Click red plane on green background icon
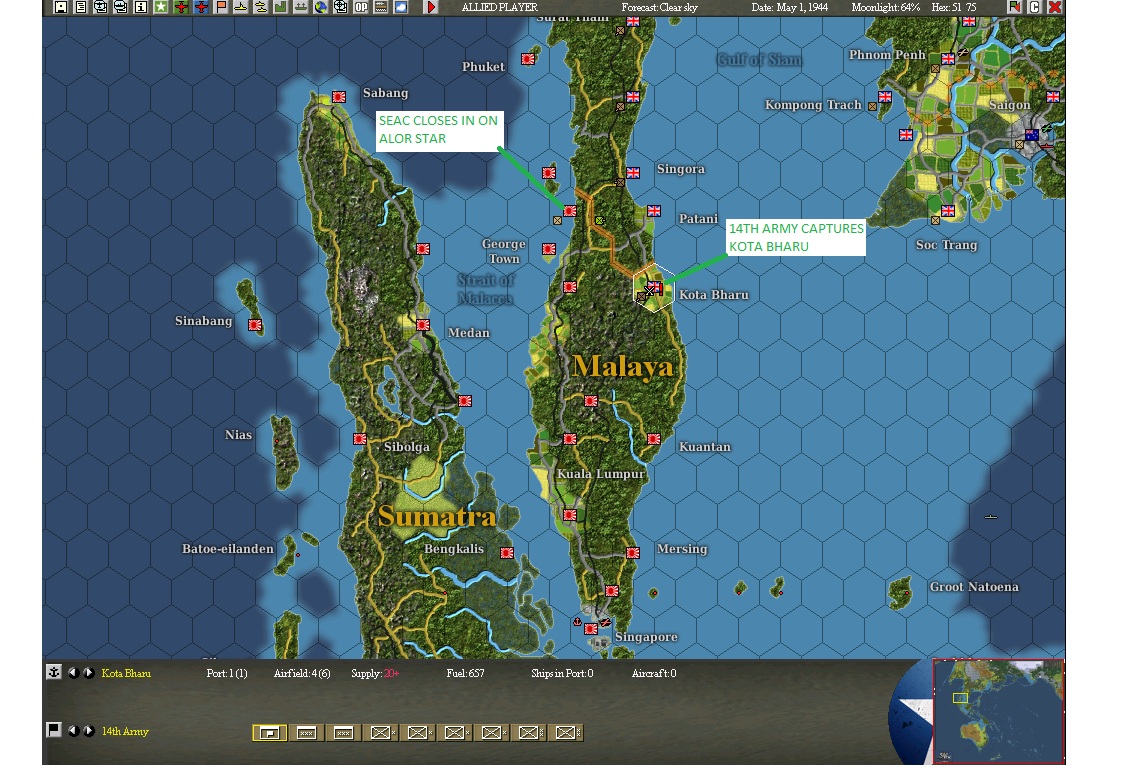Image resolution: width=1137 pixels, height=774 pixels. 181,7
